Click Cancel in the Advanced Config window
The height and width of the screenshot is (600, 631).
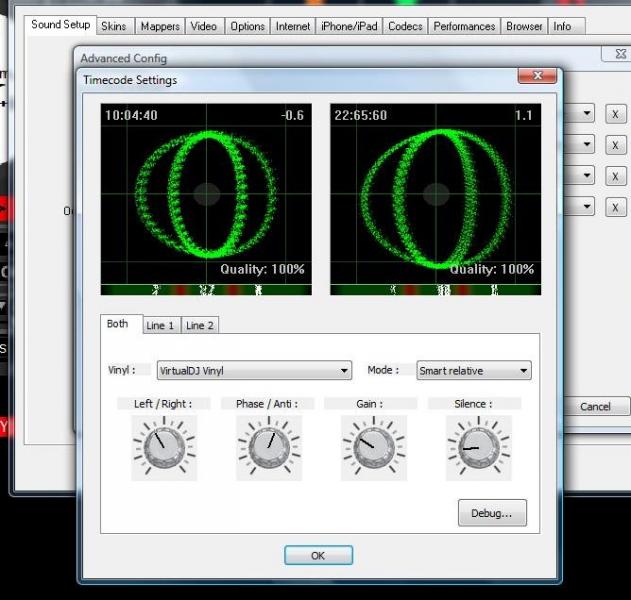point(596,406)
